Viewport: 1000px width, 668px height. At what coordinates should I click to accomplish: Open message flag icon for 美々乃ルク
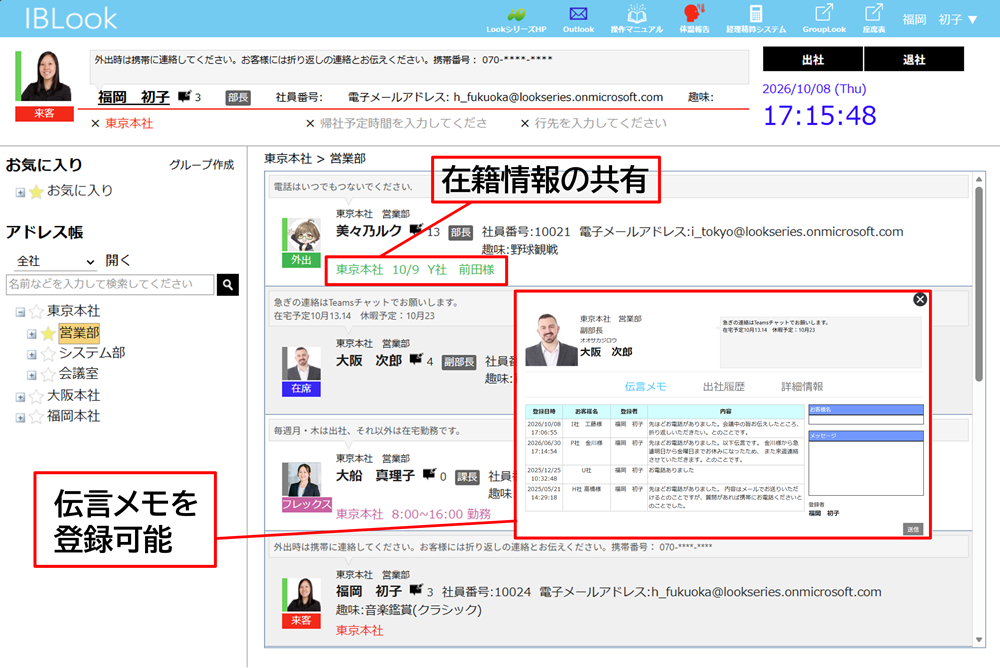[416, 229]
